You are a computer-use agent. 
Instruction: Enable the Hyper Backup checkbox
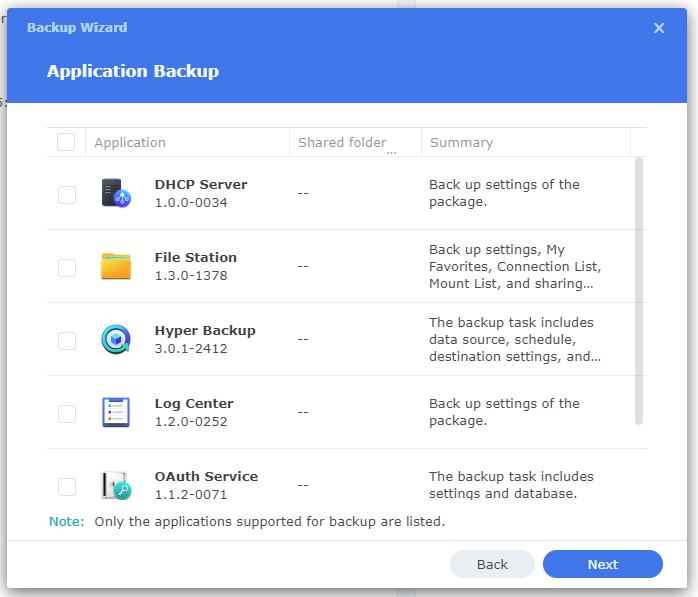[67, 341]
